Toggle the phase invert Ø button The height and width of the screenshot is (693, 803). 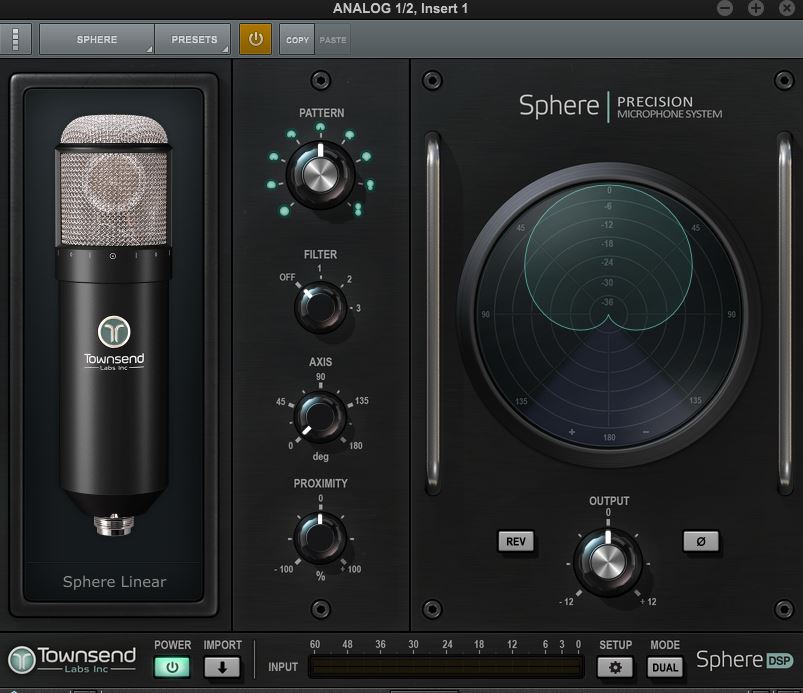700,541
